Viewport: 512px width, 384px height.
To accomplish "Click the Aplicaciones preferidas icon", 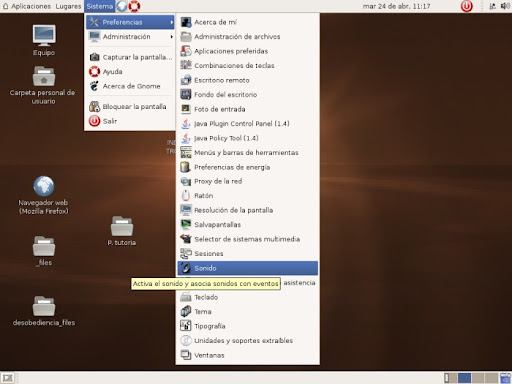I will tap(186, 51).
